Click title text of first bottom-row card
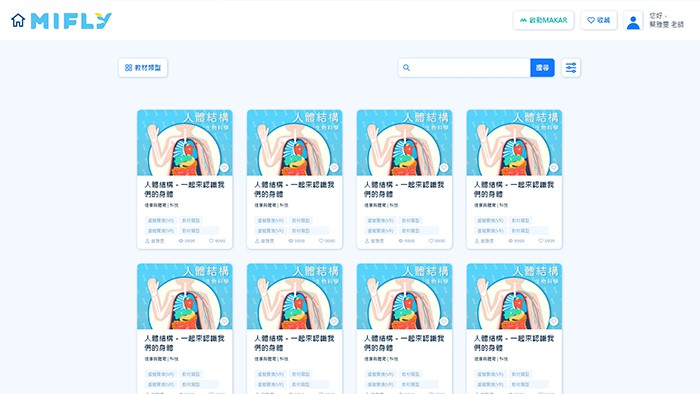 [184, 343]
